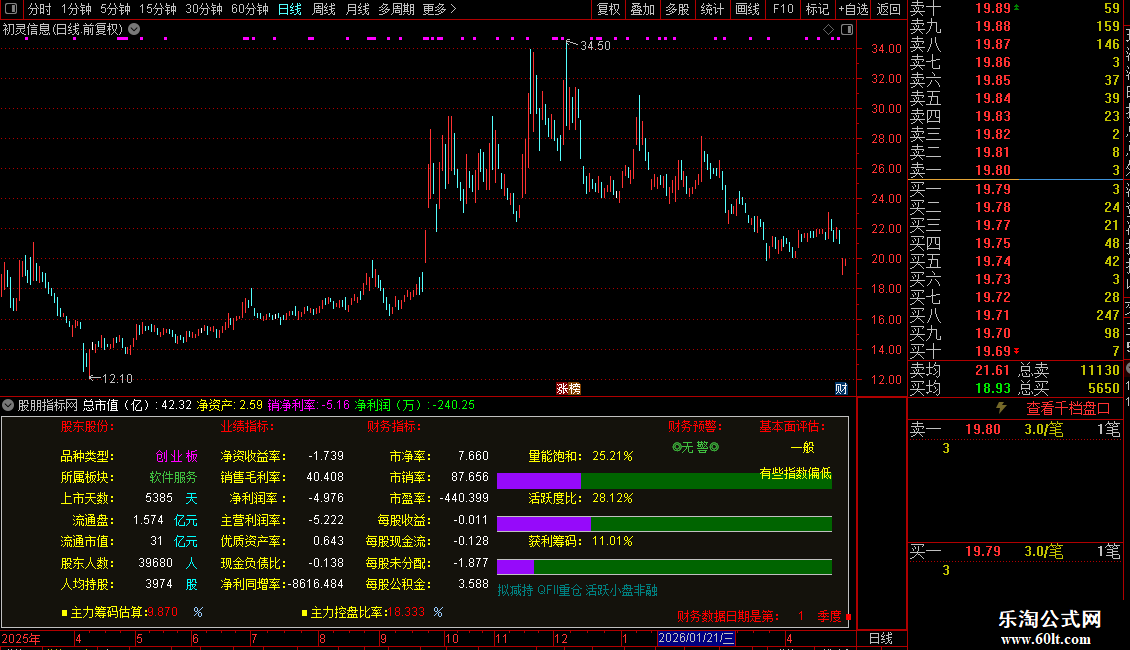Image resolution: width=1130 pixels, height=650 pixels.
Task: Click the 总卖 11130 value
Action: 1100,370
